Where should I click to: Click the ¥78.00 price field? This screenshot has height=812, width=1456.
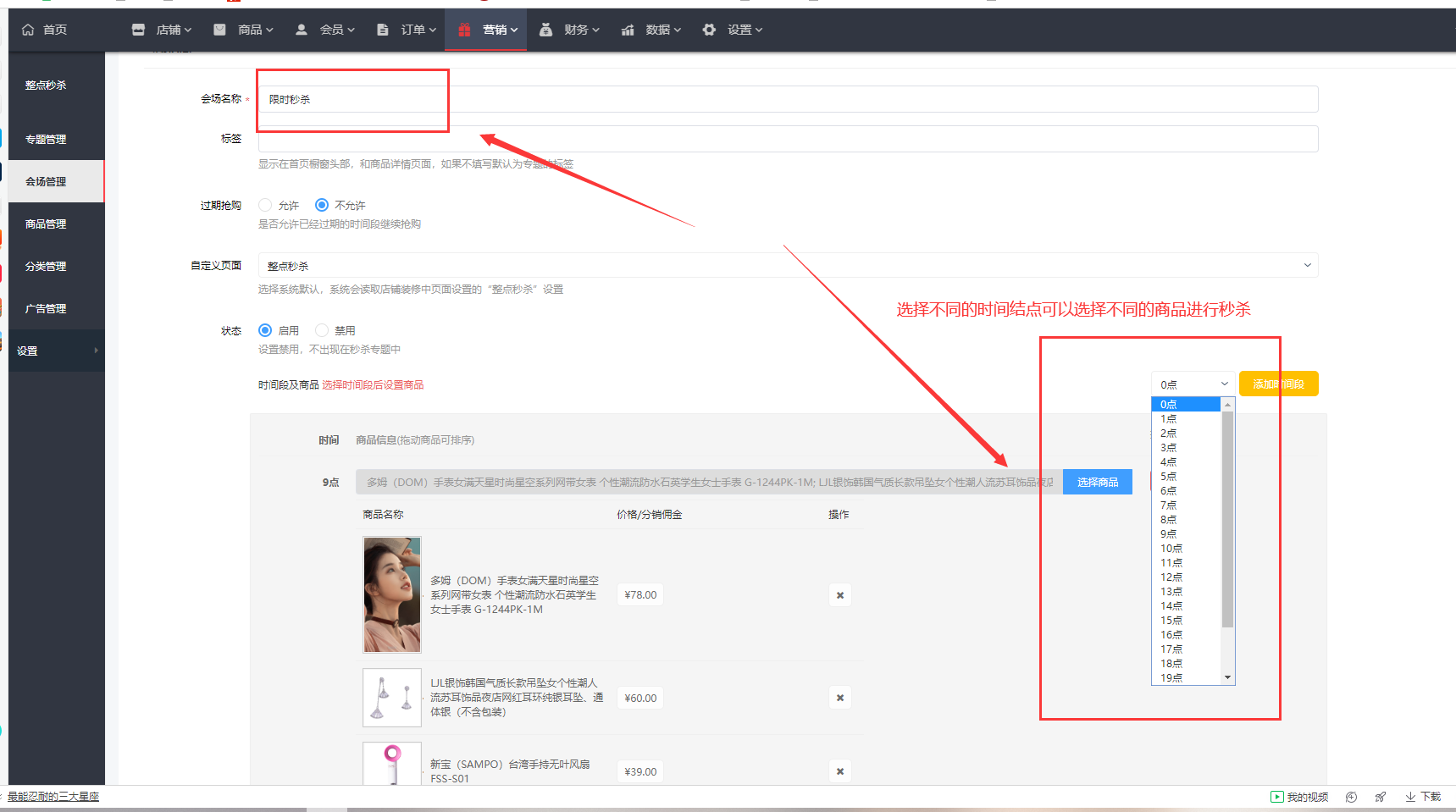coord(640,595)
